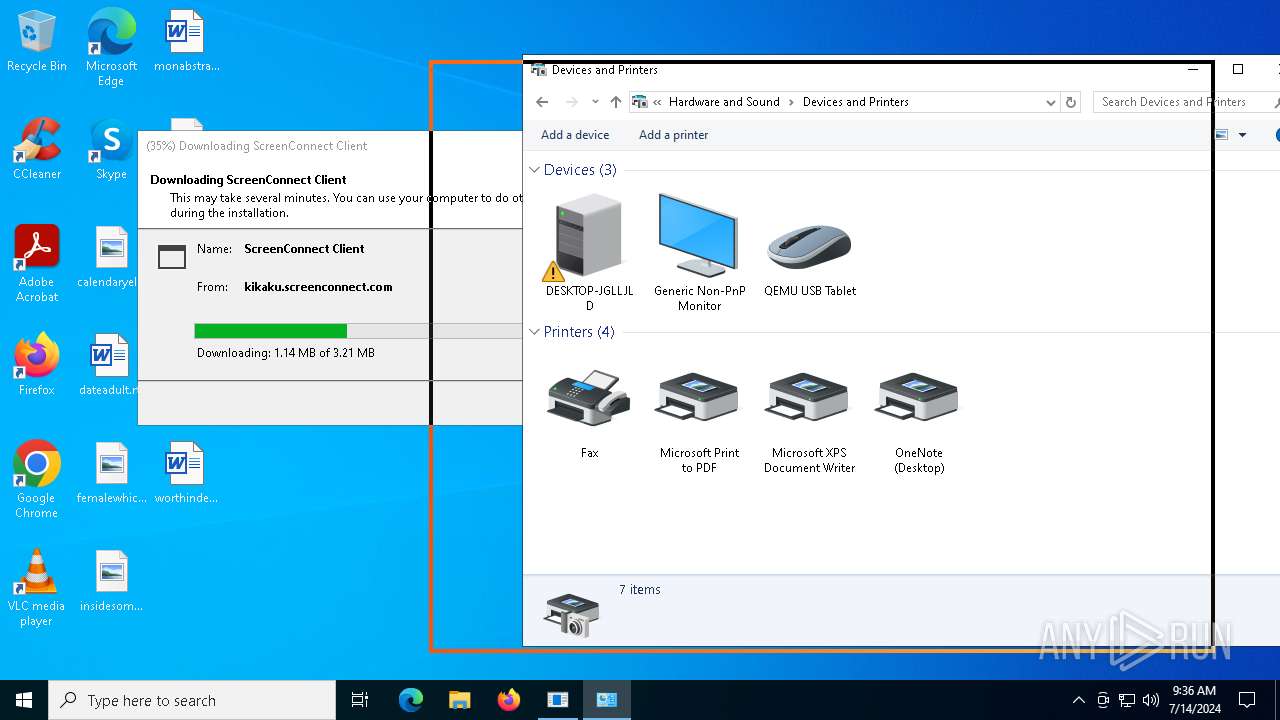The image size is (1280, 720).
Task: Click Hardware and Sound breadcrumb
Action: [724, 102]
